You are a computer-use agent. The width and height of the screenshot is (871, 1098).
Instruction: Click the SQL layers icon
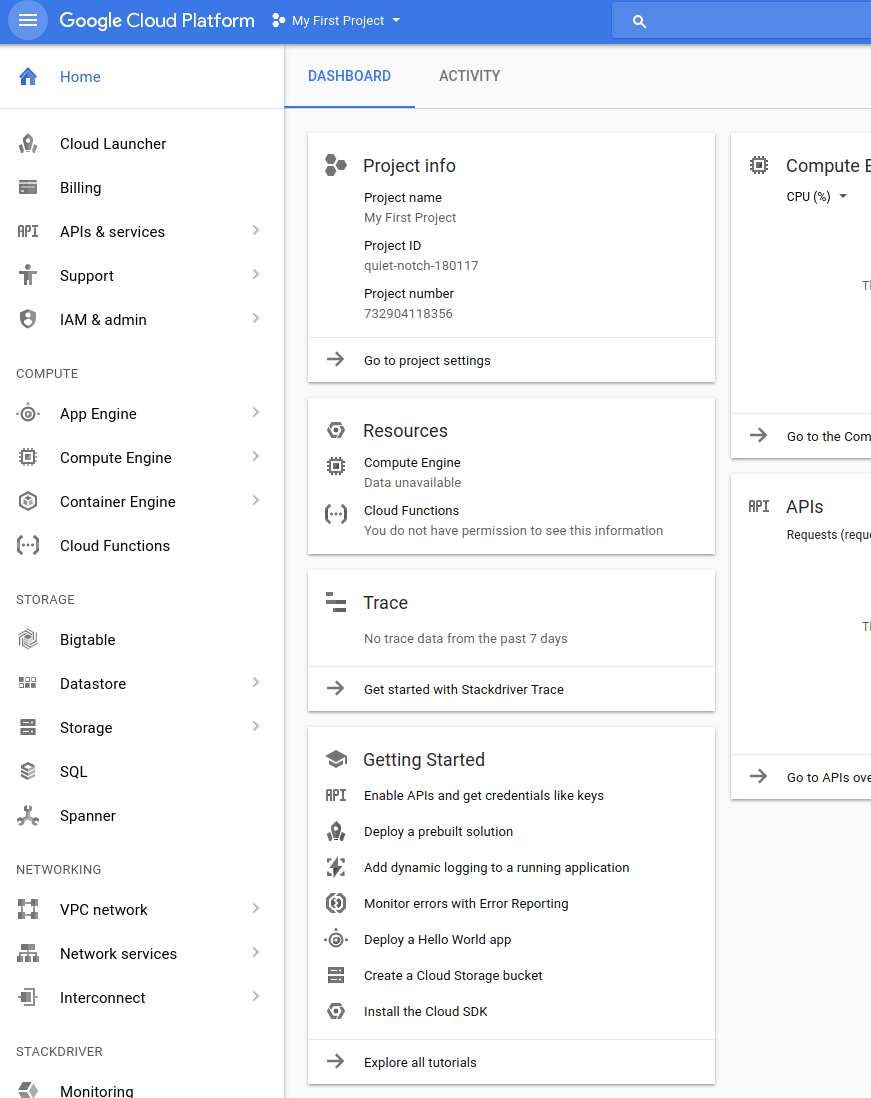tap(28, 771)
